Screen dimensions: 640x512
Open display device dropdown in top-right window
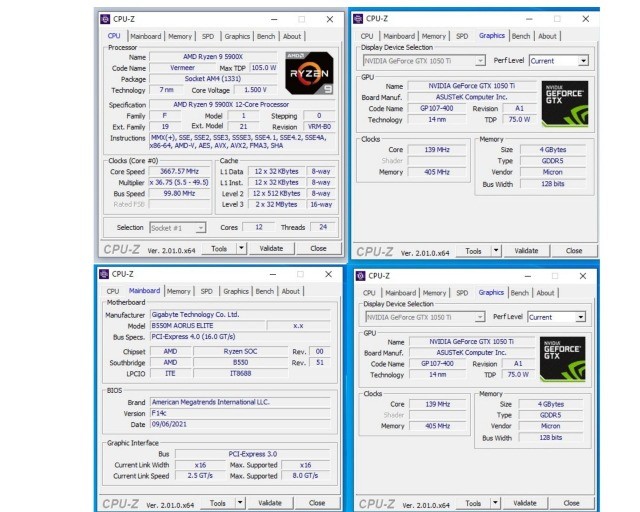click(x=424, y=61)
